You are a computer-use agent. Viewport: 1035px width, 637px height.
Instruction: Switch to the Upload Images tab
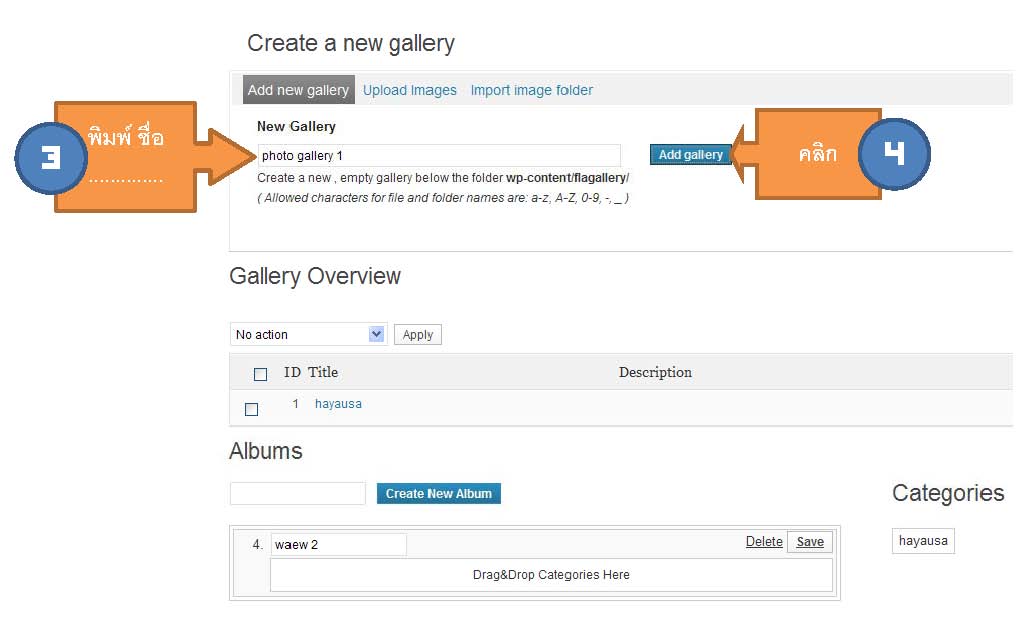click(409, 90)
